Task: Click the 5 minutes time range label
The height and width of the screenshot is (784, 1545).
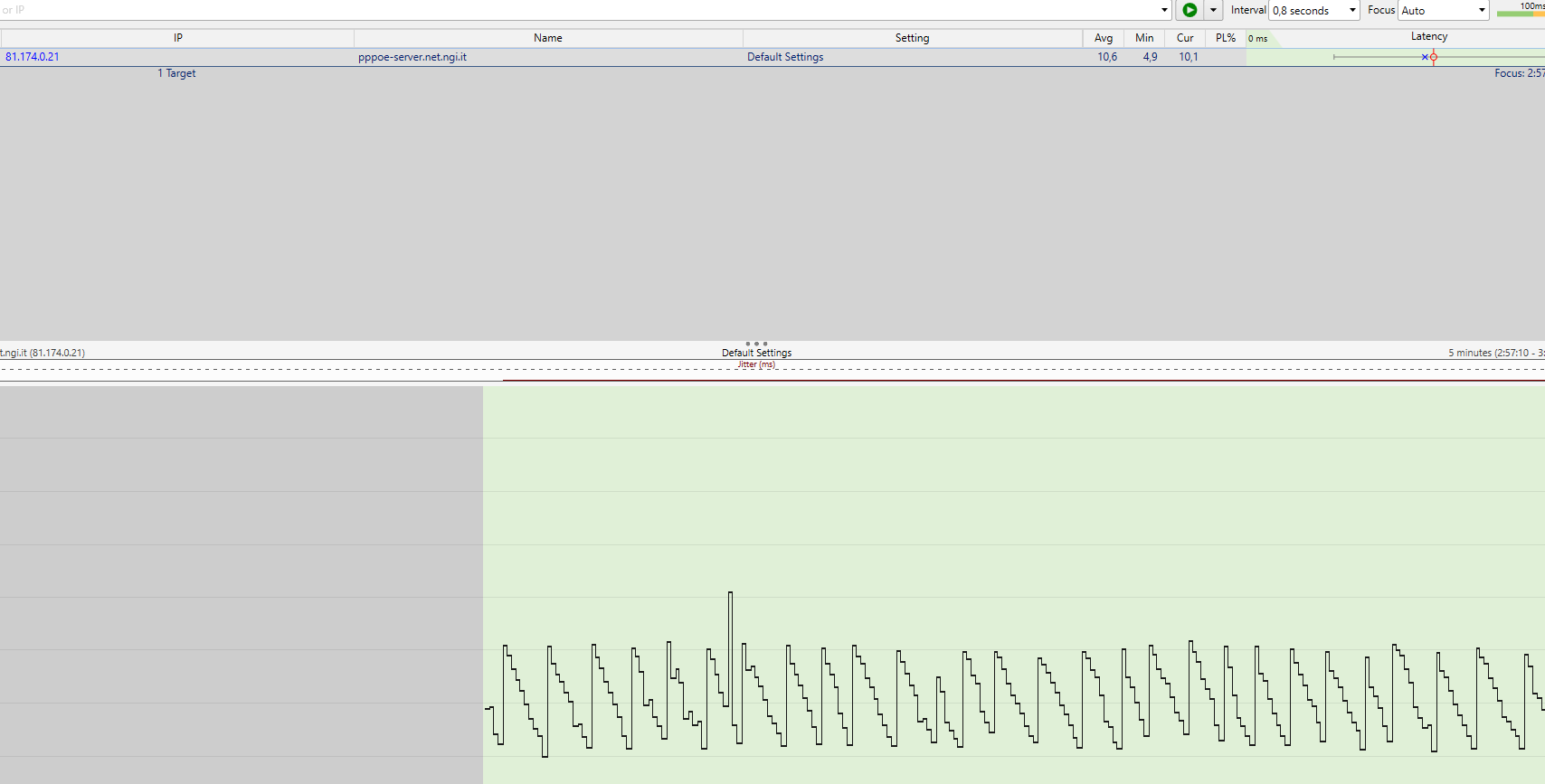Action: [x=1496, y=353]
